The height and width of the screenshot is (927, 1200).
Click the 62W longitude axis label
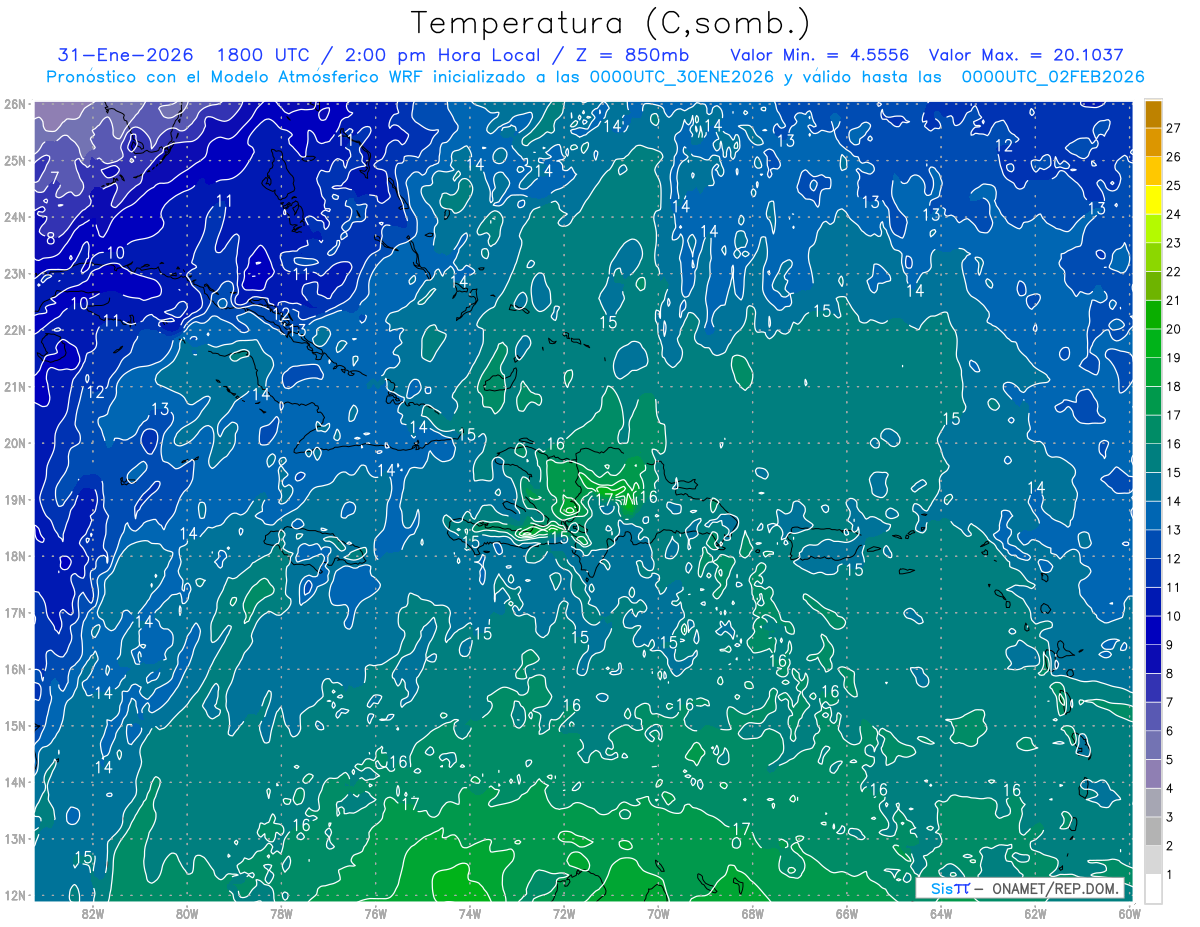click(1036, 912)
